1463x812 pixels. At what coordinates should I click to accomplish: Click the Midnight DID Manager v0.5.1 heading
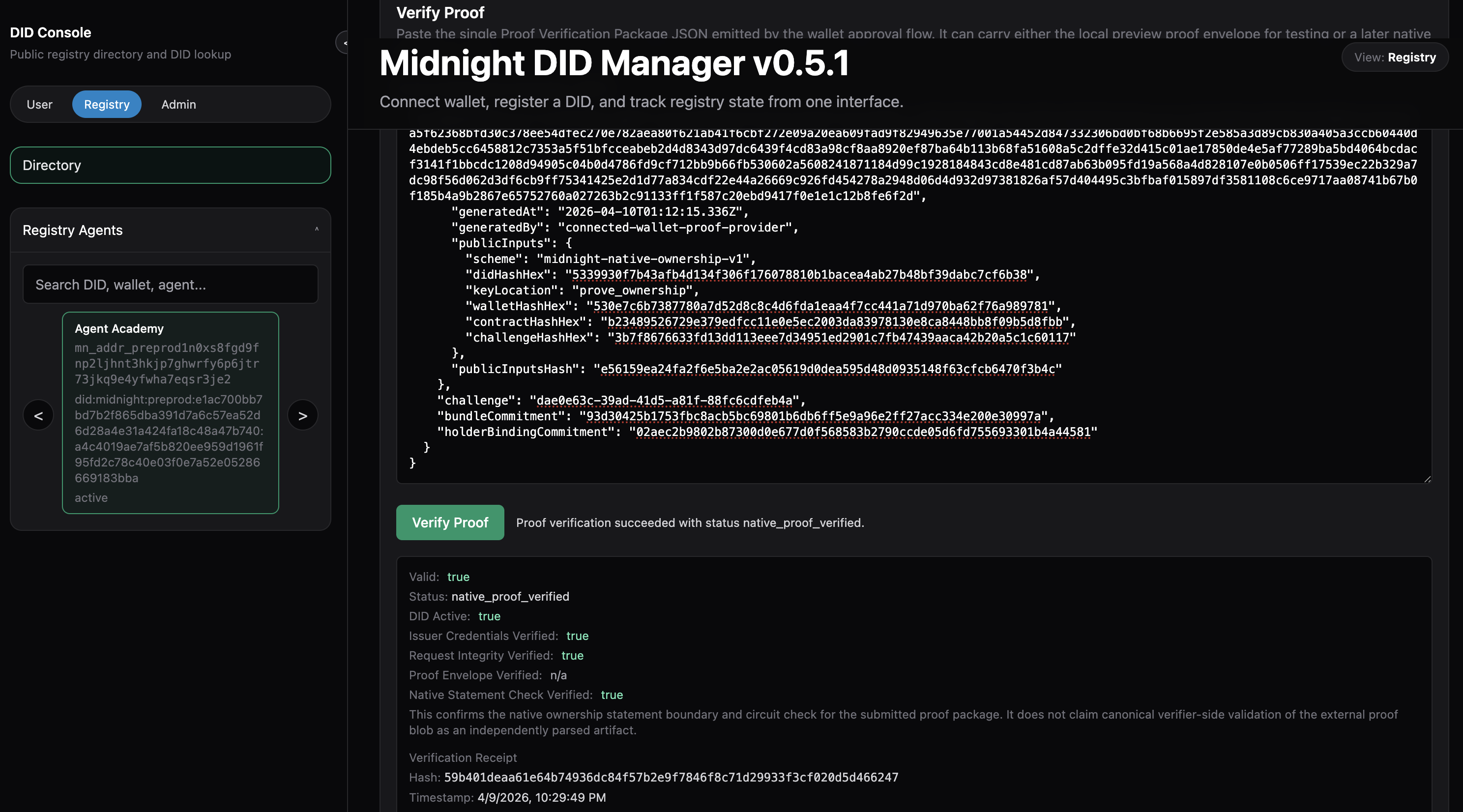tap(614, 62)
